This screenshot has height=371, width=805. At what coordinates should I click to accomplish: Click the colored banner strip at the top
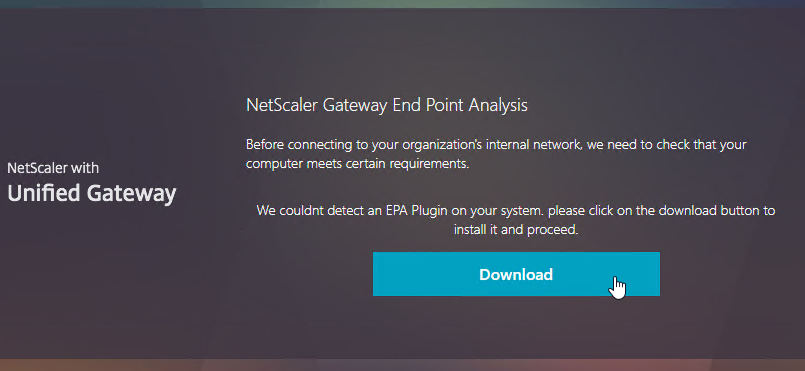(x=402, y=4)
